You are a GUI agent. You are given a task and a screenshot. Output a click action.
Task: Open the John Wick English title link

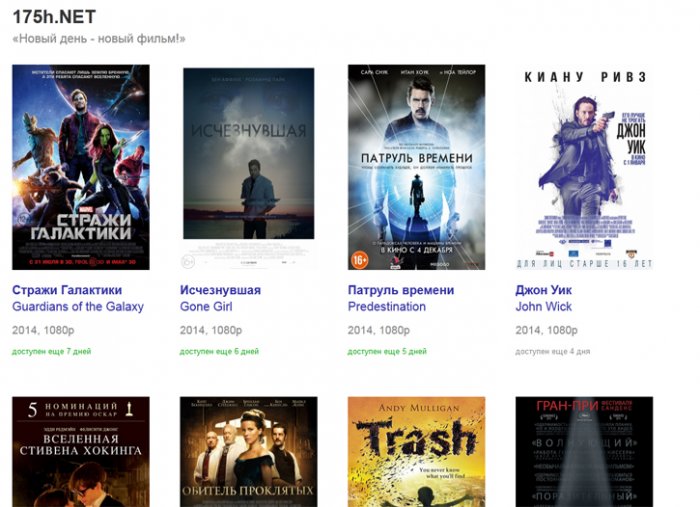[x=544, y=307]
